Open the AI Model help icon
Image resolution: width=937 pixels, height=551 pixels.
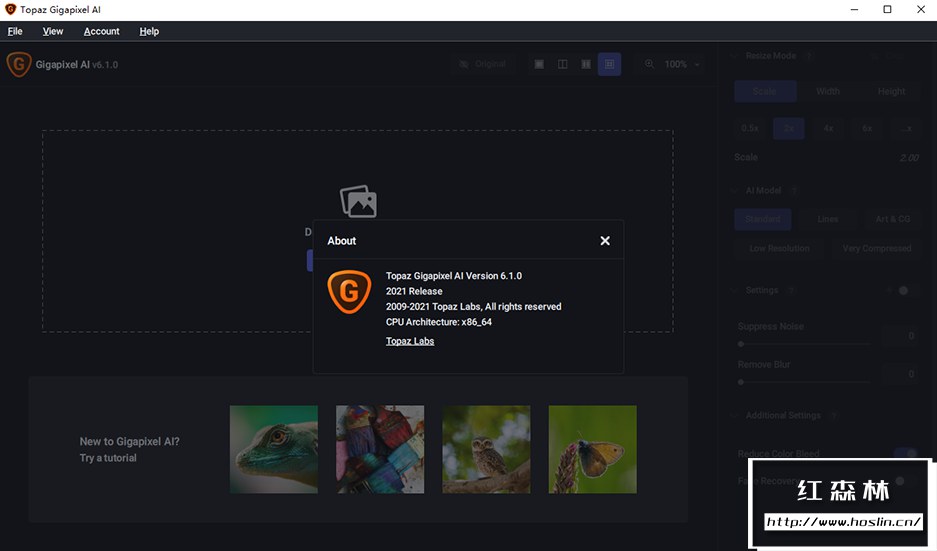point(794,191)
